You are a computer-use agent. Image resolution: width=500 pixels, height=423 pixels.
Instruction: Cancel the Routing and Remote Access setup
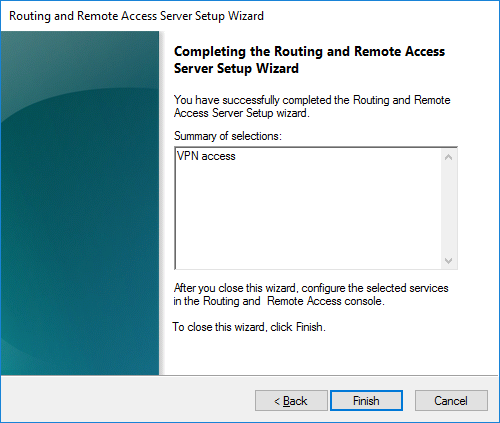click(x=451, y=400)
